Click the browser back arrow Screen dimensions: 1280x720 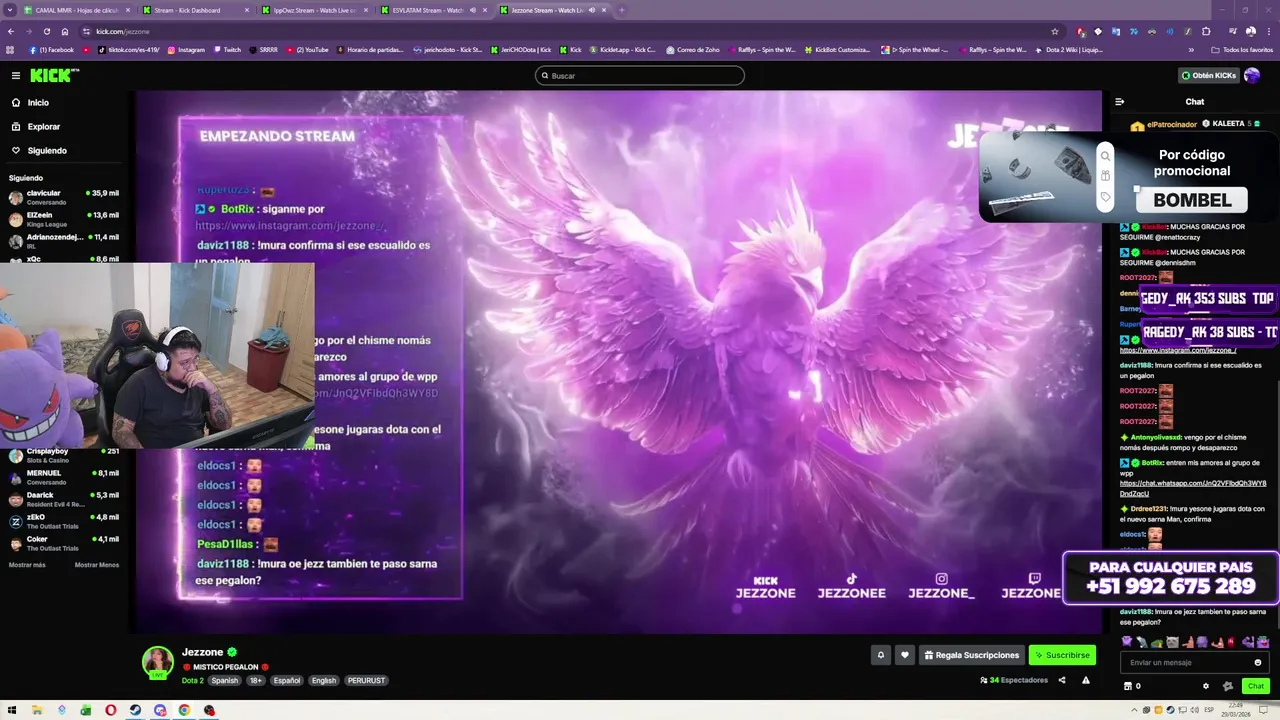[x=11, y=31]
